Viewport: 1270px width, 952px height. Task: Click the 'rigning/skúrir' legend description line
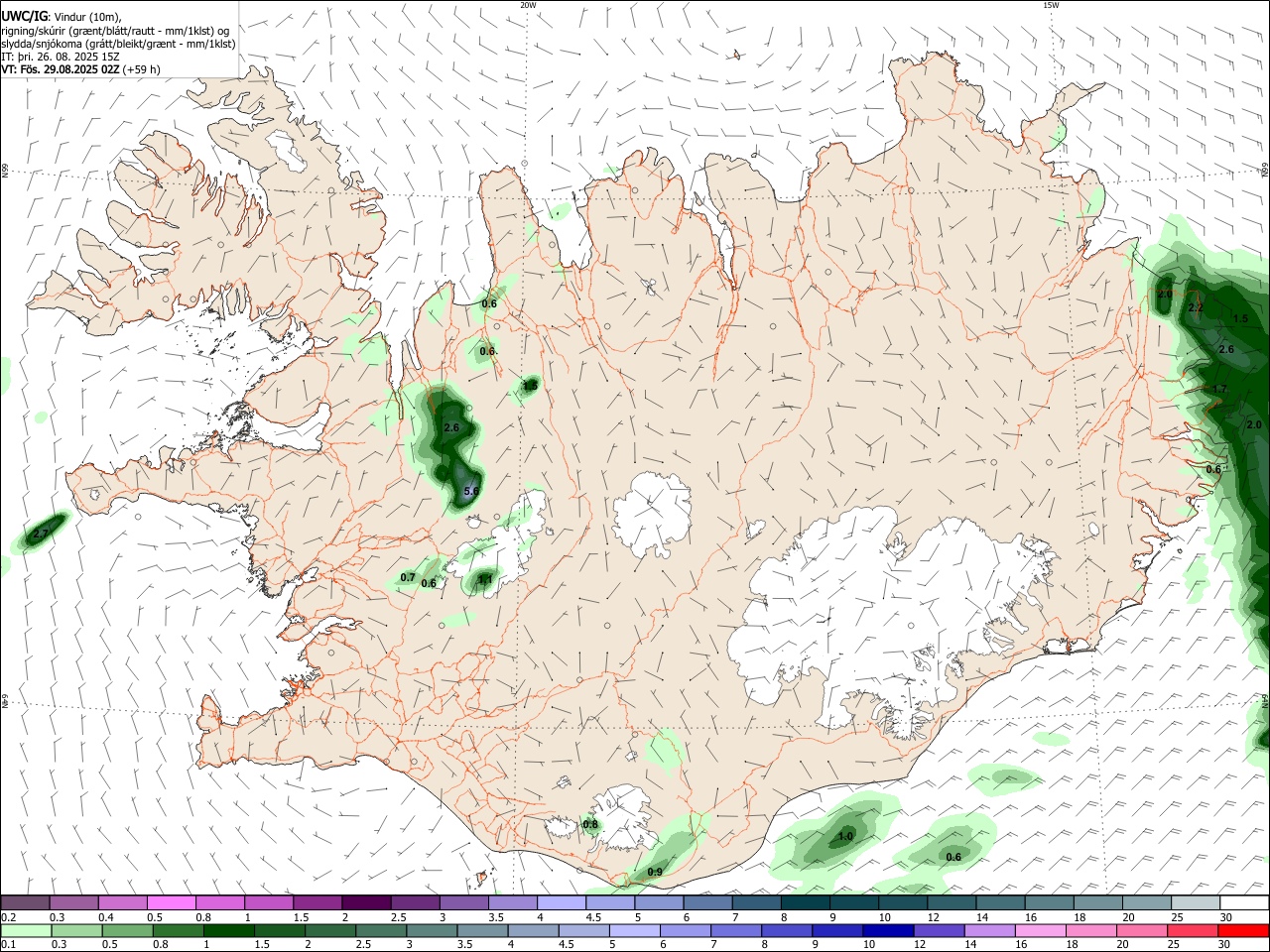click(x=116, y=31)
